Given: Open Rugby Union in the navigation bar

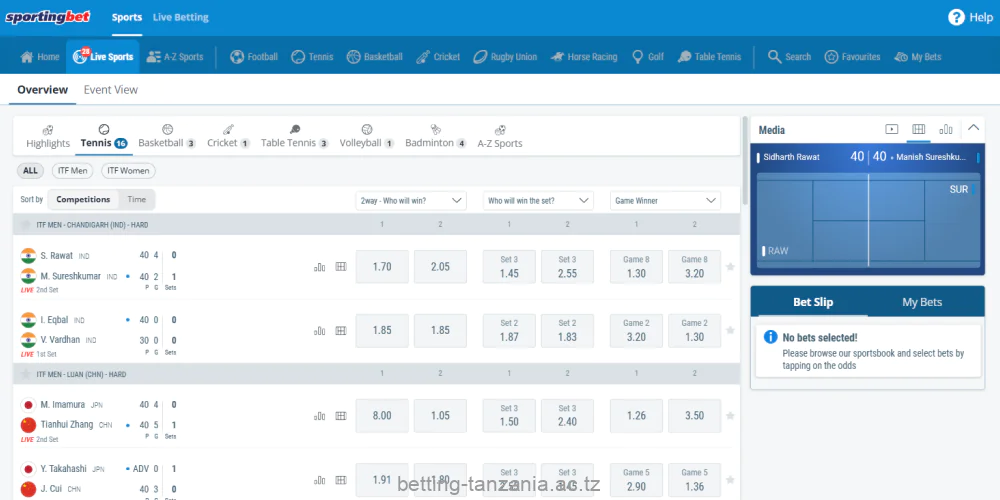Looking at the screenshot, I should [x=505, y=57].
